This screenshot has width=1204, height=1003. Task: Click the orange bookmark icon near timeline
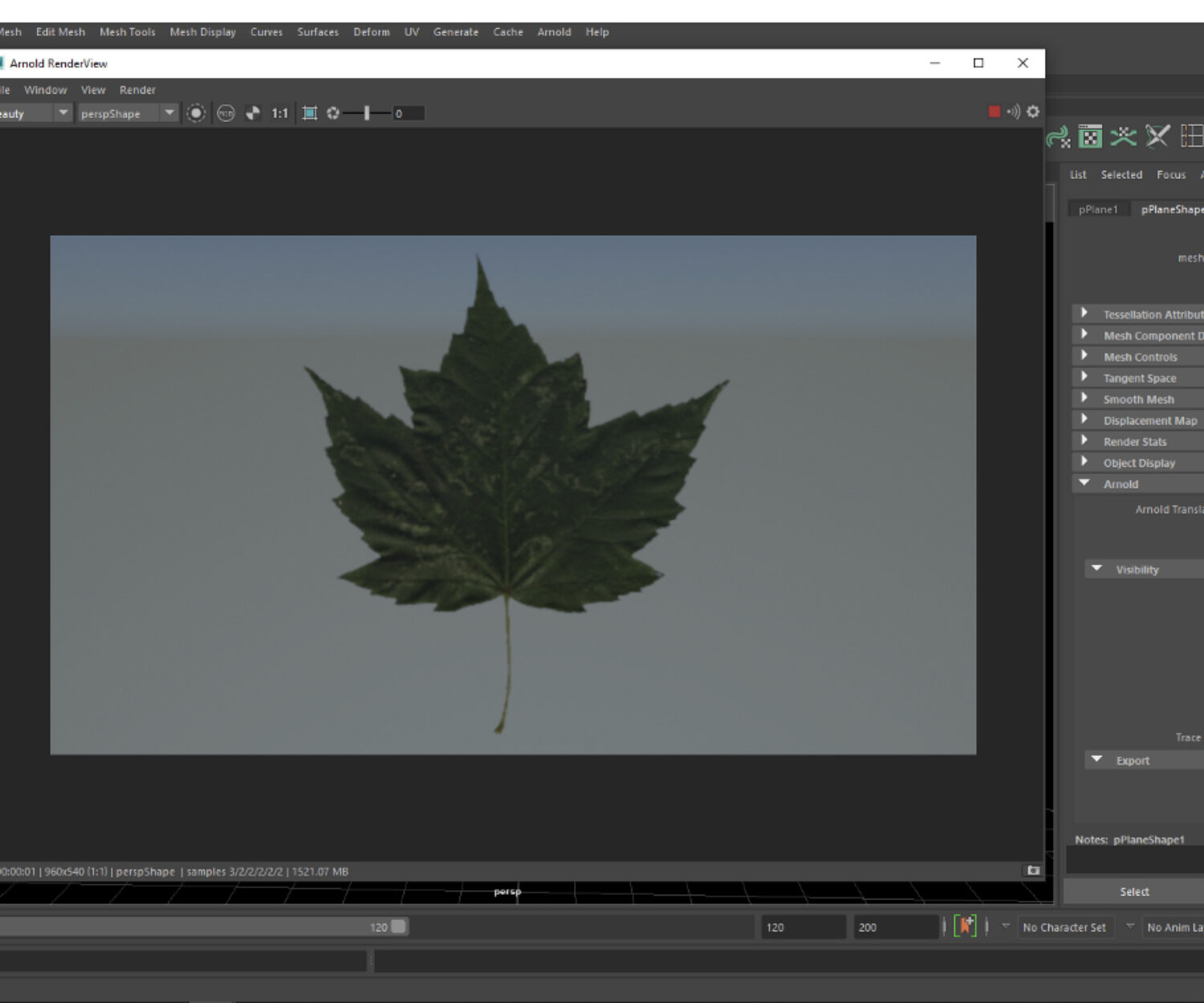(966, 927)
